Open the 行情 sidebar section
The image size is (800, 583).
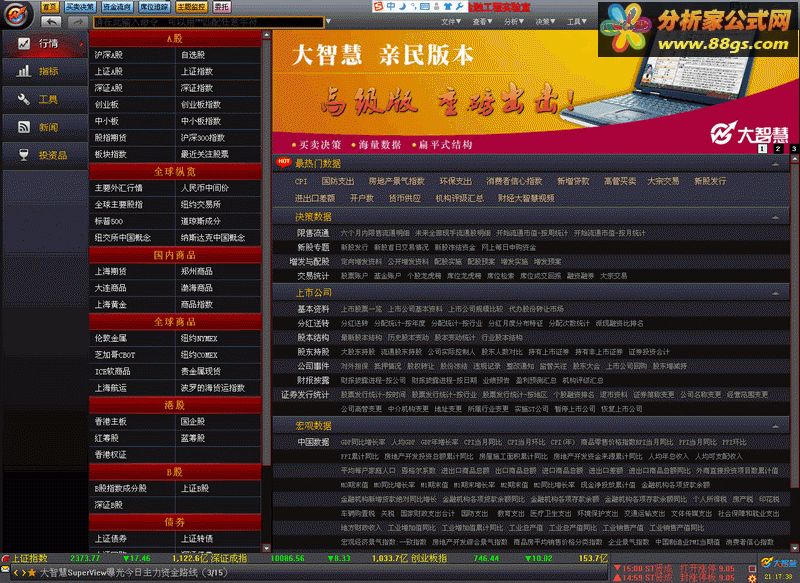point(45,43)
